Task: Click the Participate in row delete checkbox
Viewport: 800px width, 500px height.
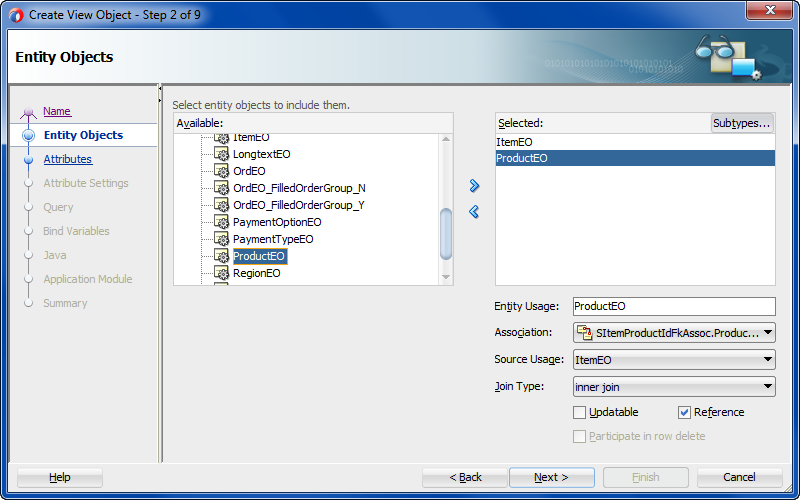Action: click(579, 436)
